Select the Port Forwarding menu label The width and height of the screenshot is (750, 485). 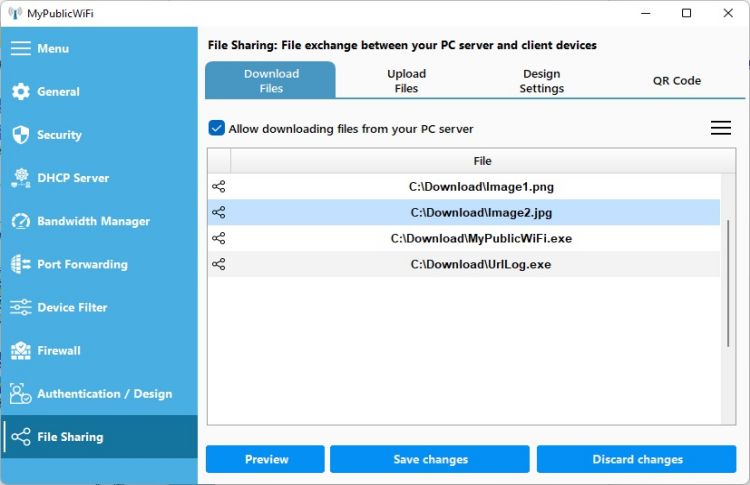(x=82, y=264)
